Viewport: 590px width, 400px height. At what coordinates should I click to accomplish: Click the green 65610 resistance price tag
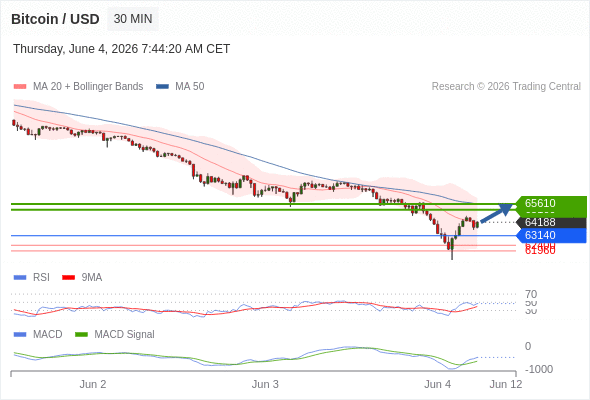552,204
